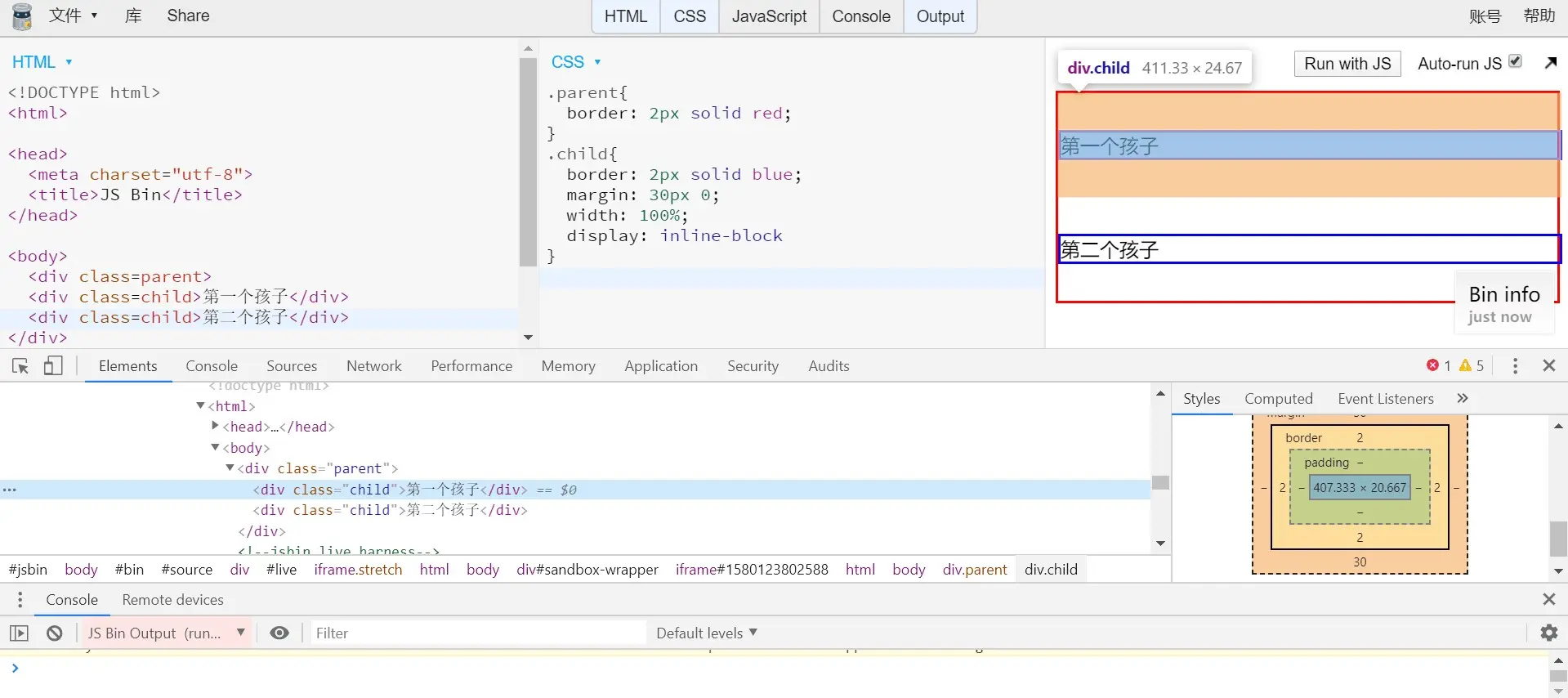Click the console Filter input field

click(478, 633)
